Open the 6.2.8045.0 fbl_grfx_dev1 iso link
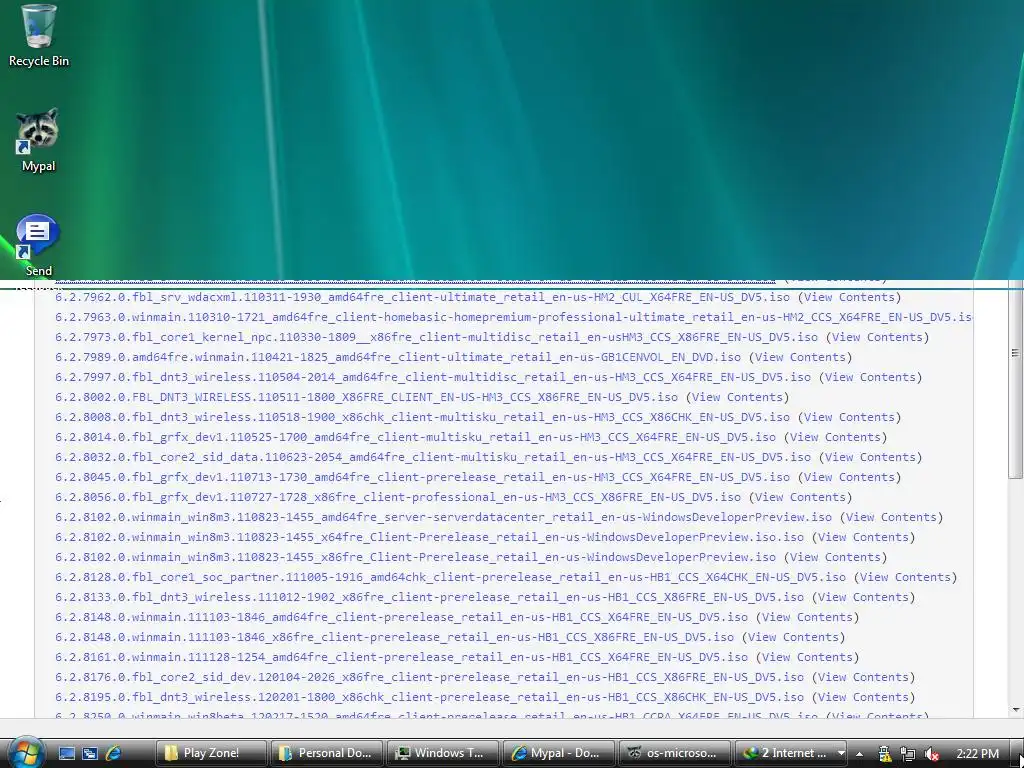 pyautogui.click(x=423, y=477)
